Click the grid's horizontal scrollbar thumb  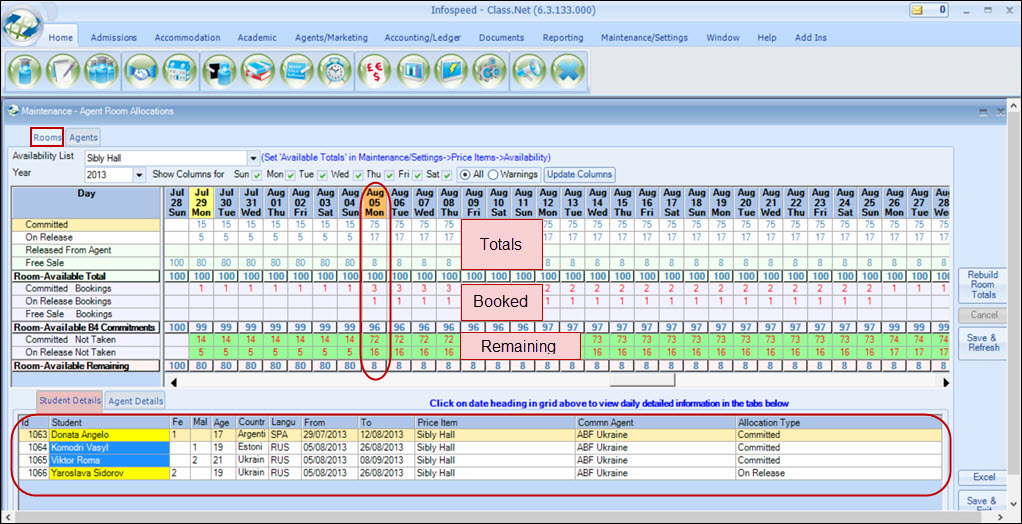pyautogui.click(x=642, y=380)
